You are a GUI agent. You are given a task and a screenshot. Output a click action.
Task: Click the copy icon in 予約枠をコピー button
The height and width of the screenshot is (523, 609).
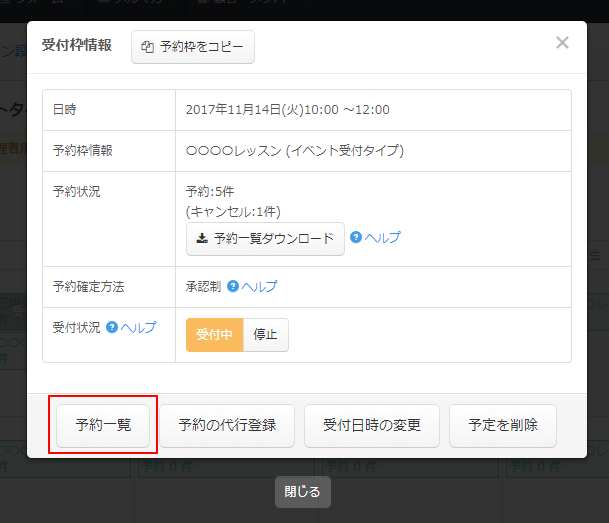click(x=148, y=47)
